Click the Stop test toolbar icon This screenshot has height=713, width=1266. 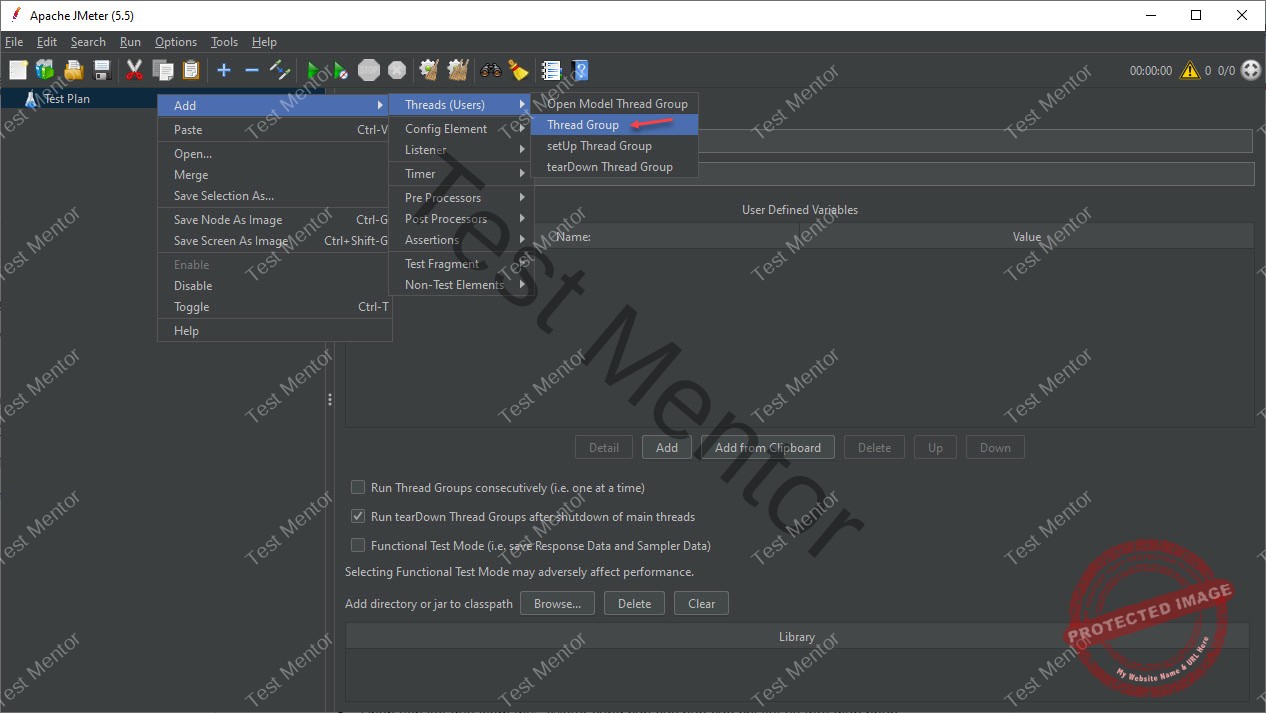[369, 70]
